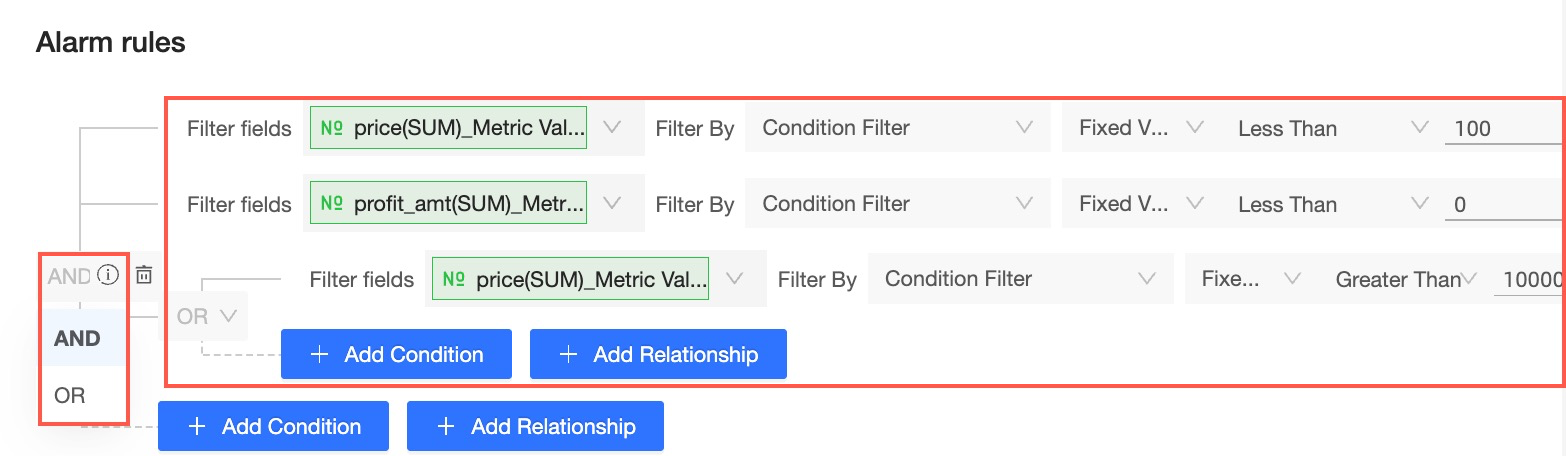Open the Greater Than operator dropdown

[1470, 280]
